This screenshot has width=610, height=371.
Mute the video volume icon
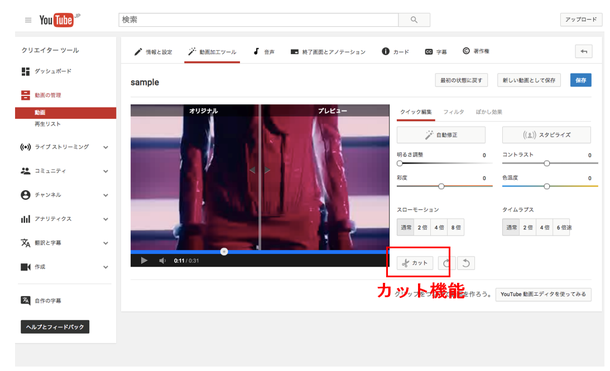tap(162, 261)
